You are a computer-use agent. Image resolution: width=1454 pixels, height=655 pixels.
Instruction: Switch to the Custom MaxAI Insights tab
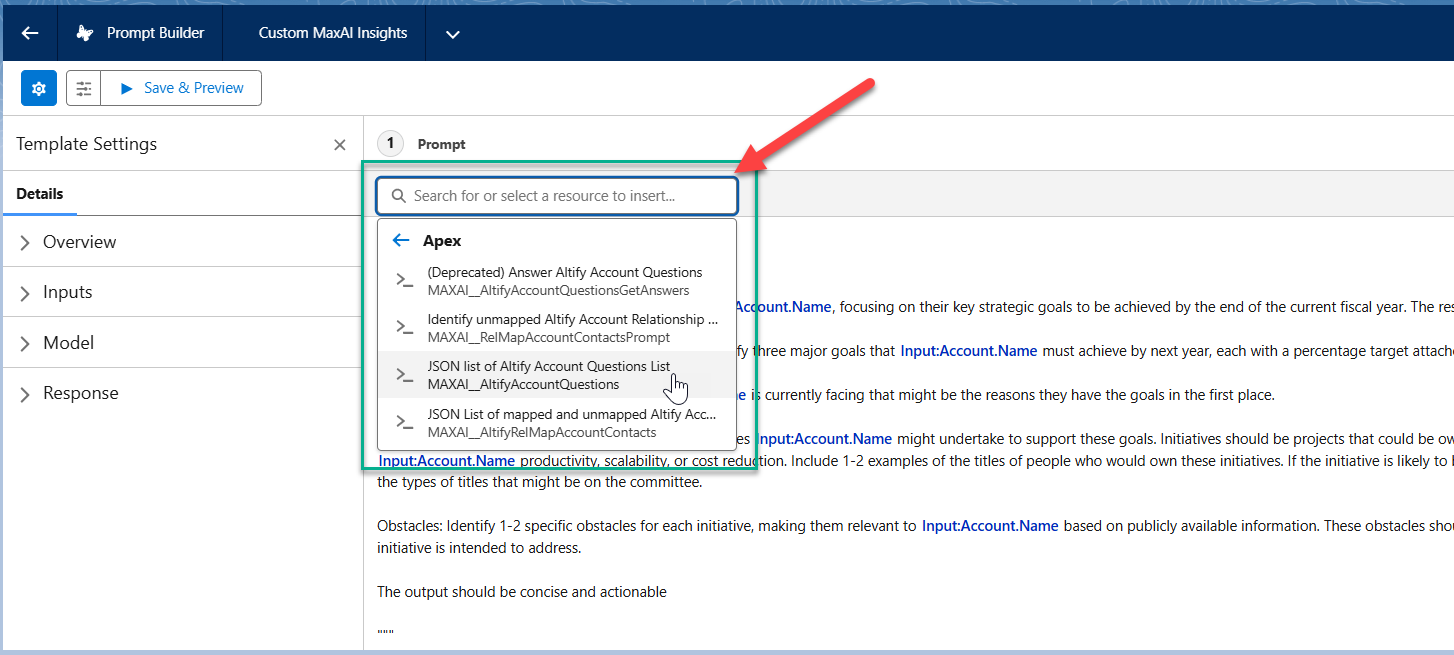coord(332,33)
